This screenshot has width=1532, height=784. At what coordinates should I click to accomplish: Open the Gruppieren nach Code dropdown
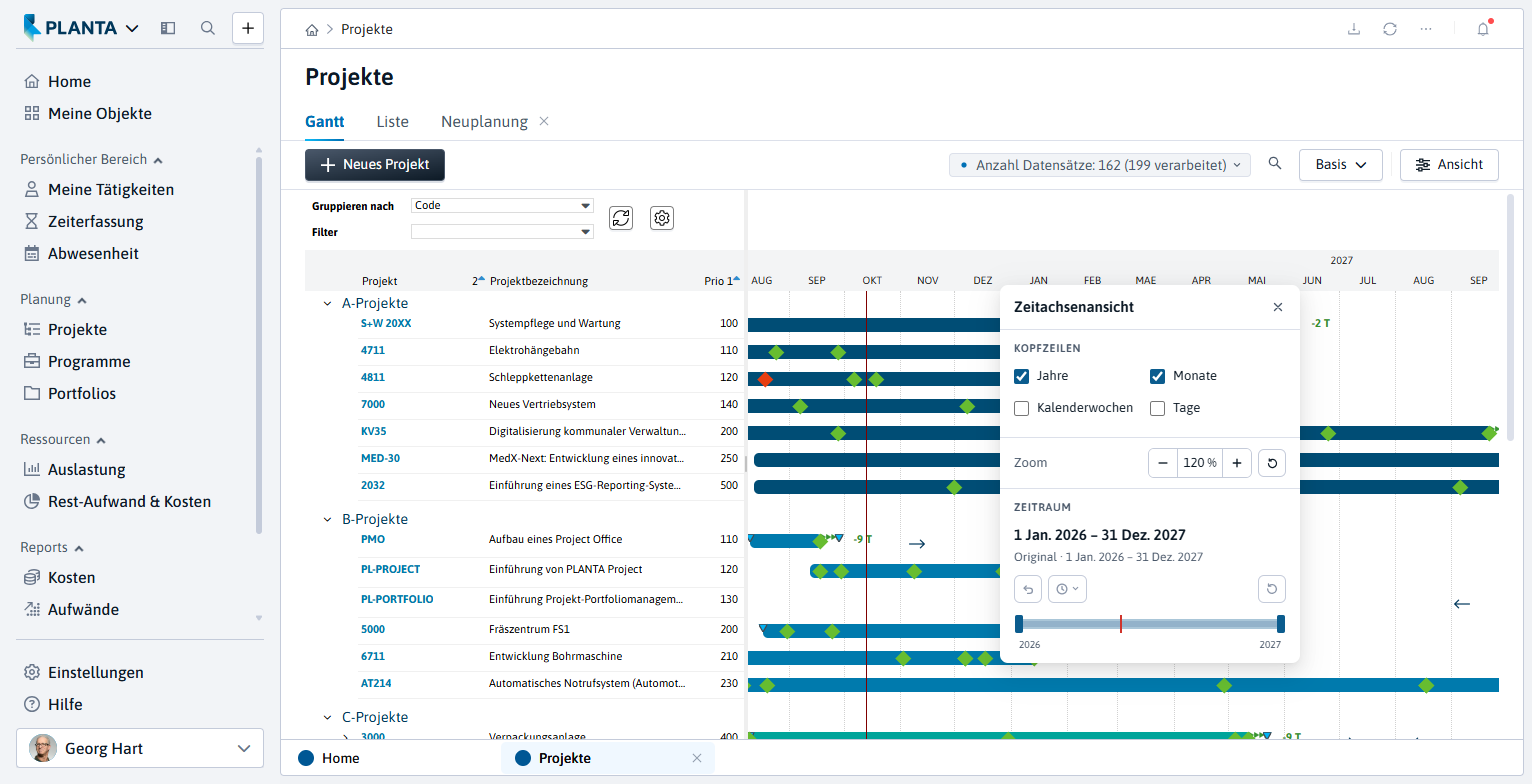point(502,206)
